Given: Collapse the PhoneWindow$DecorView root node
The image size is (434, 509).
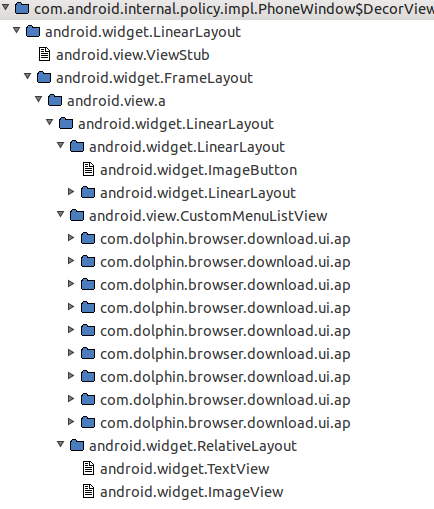Looking at the screenshot, I should (x=5, y=7).
